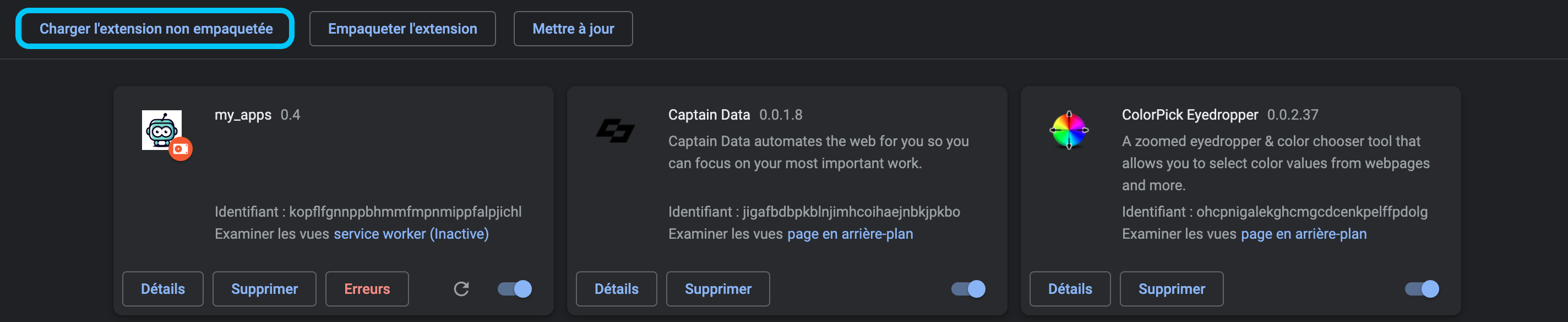Switch off the ColorPick Eyedropper toggle
1568x322 pixels.
pyautogui.click(x=1422, y=289)
